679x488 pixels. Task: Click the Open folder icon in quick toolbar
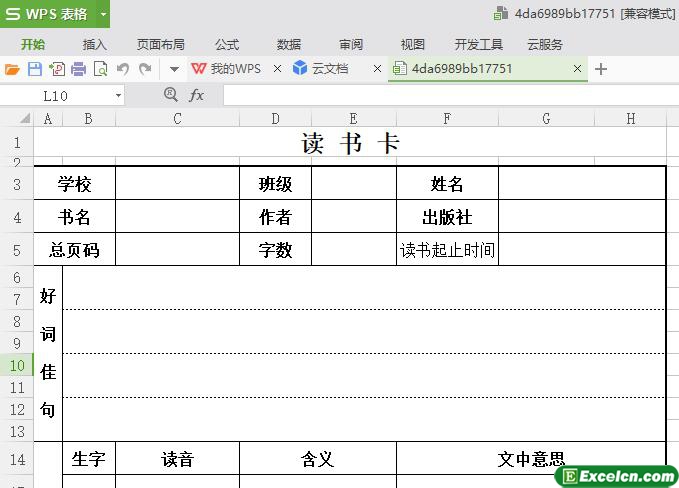tap(12, 69)
